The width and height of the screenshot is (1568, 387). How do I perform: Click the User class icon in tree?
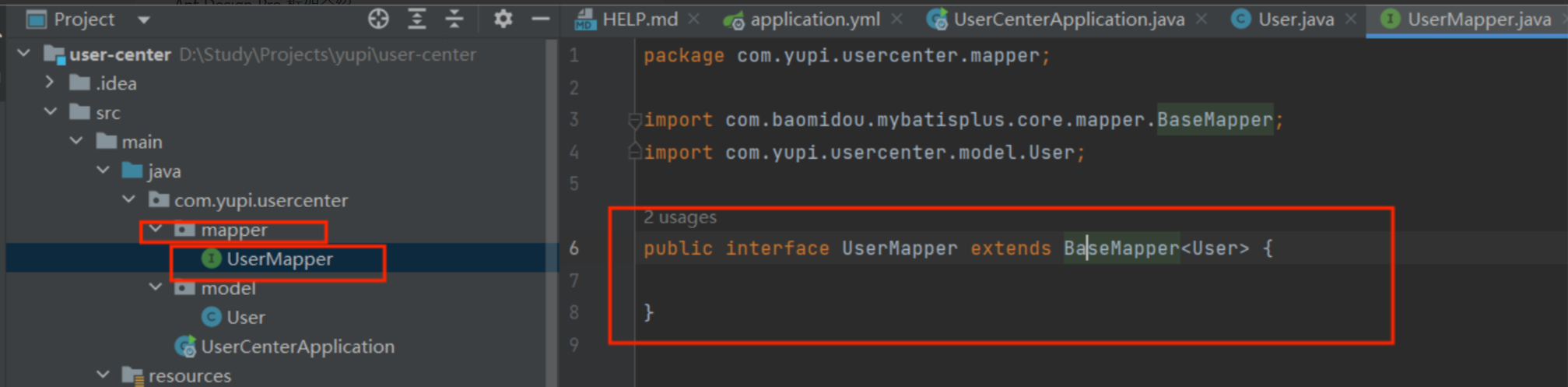tap(212, 317)
